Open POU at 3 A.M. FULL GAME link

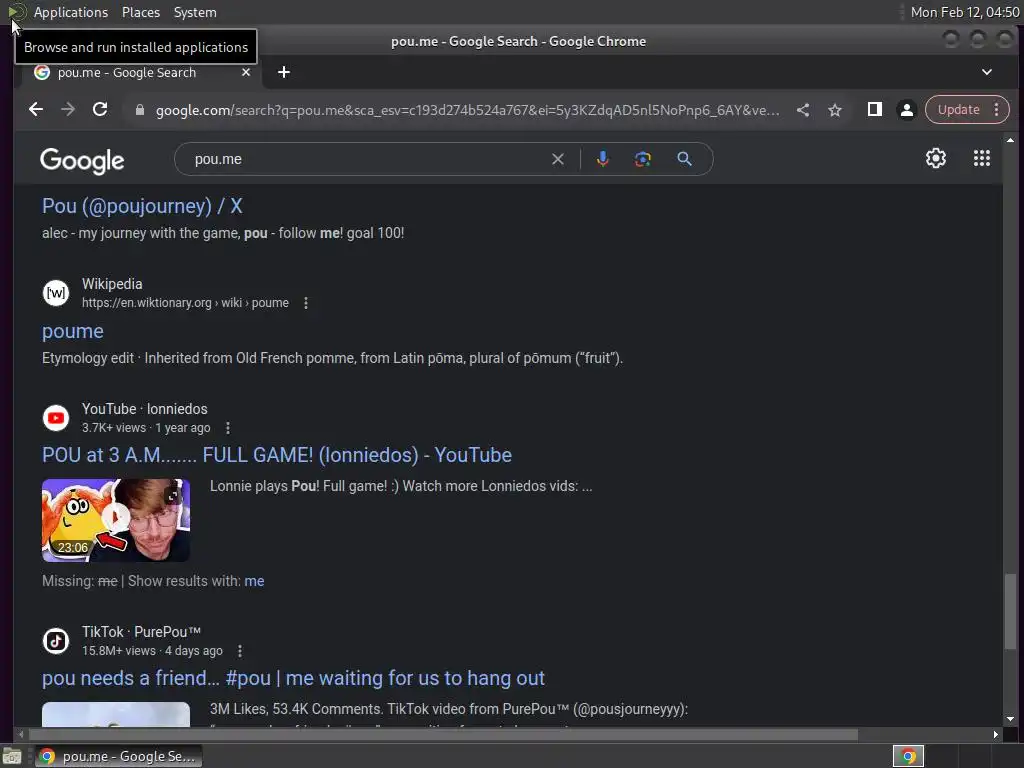[277, 455]
